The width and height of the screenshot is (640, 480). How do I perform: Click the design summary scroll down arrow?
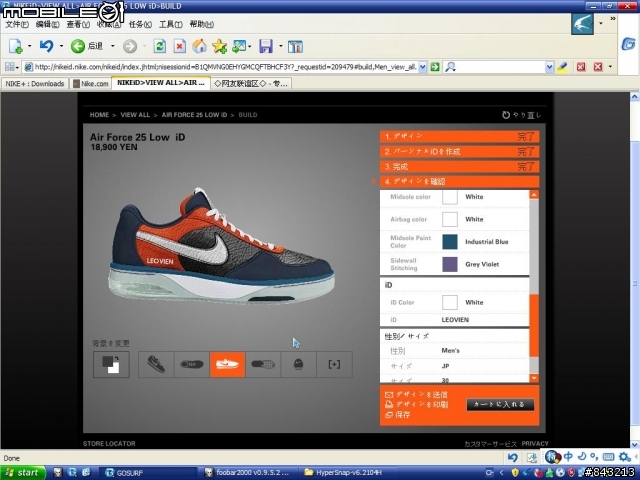click(534, 378)
